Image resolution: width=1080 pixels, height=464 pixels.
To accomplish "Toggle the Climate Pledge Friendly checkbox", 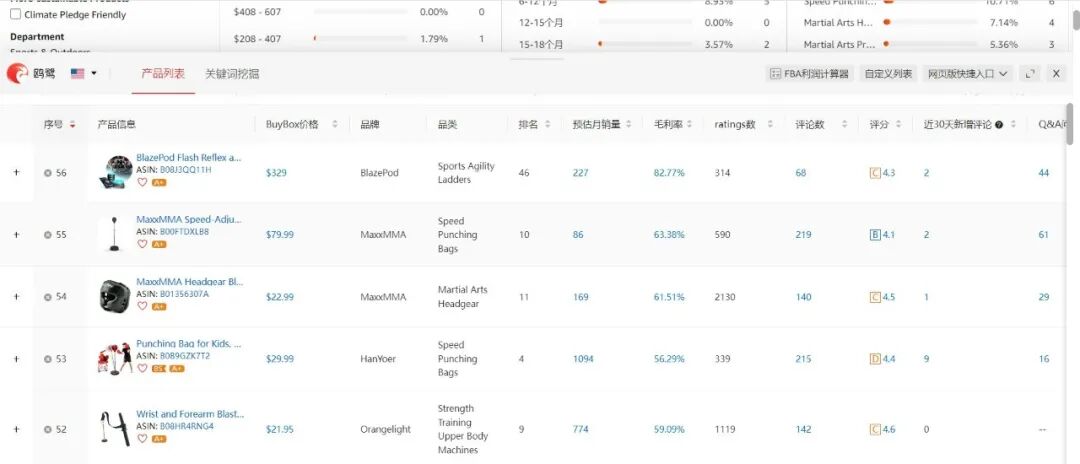I will tap(15, 14).
